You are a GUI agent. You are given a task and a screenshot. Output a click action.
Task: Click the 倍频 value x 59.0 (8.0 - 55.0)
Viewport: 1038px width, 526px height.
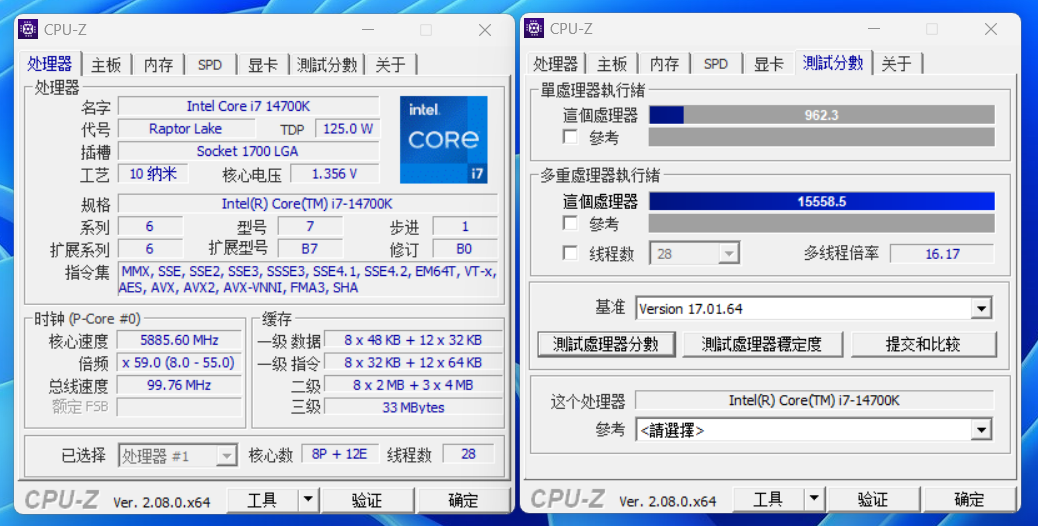(179, 363)
